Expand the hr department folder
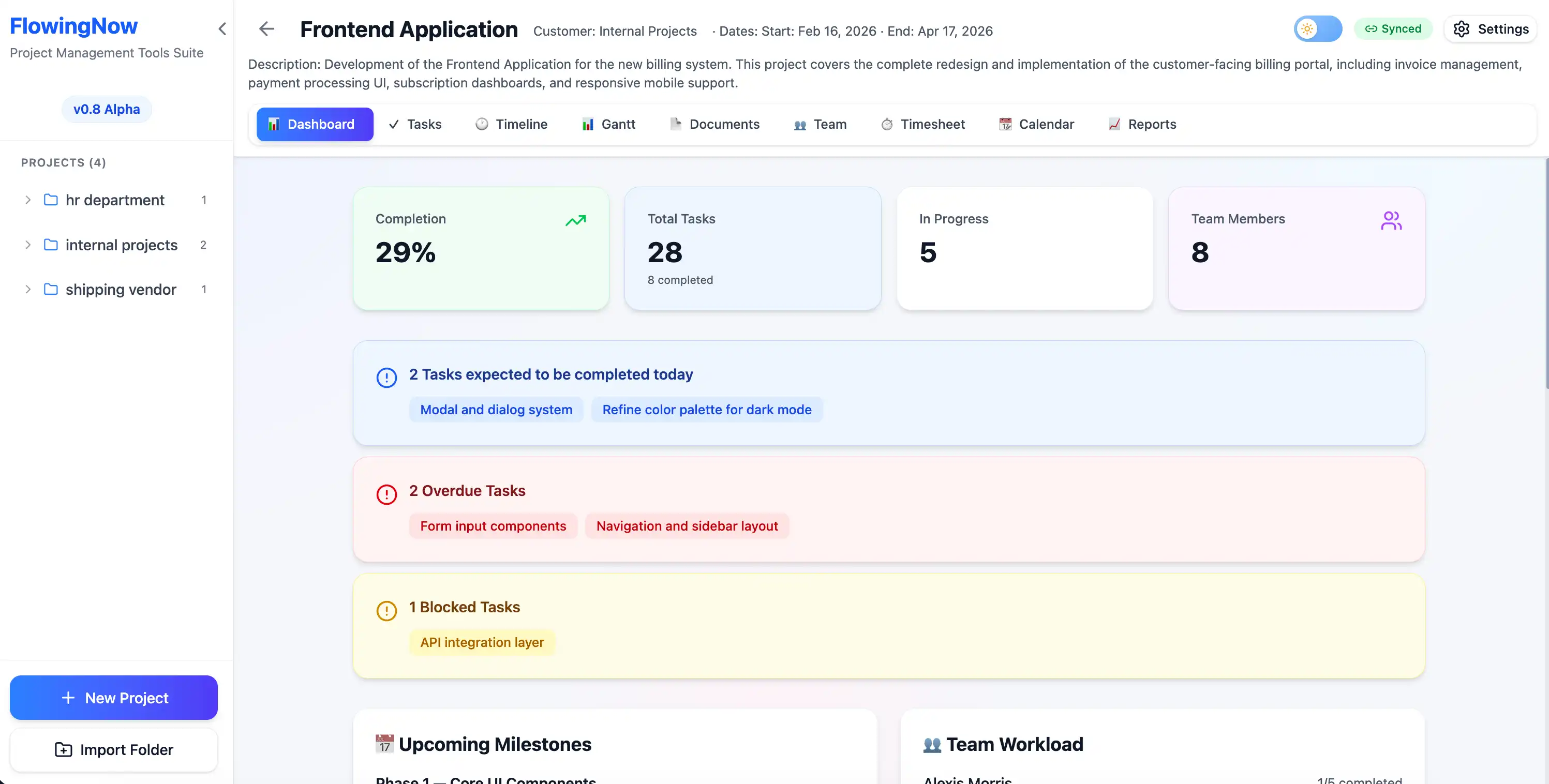The image size is (1549, 784). (27, 200)
